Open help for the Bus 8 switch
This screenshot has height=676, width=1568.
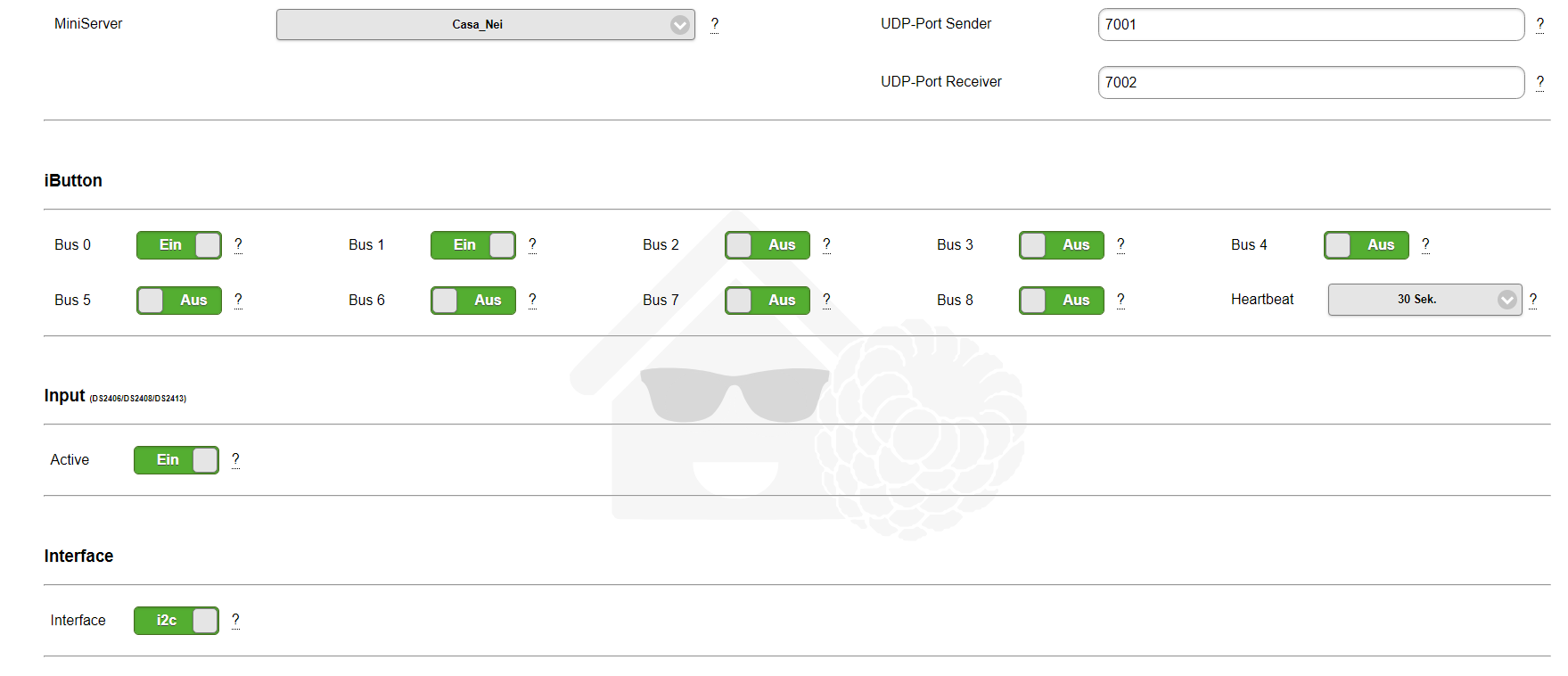pos(1121,300)
